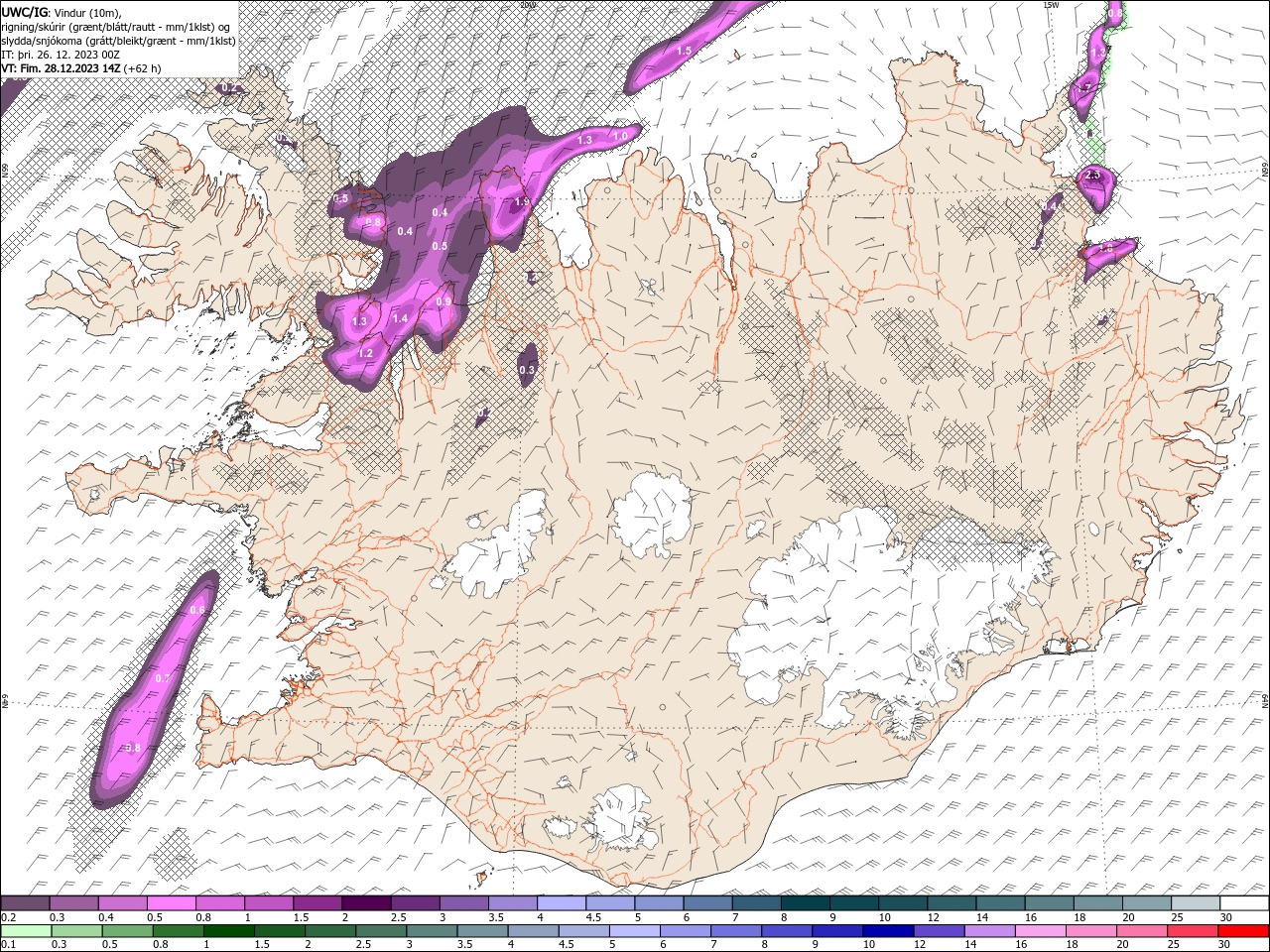Select the 1.4 snowfall value on the map
The image size is (1270, 952).
point(400,318)
